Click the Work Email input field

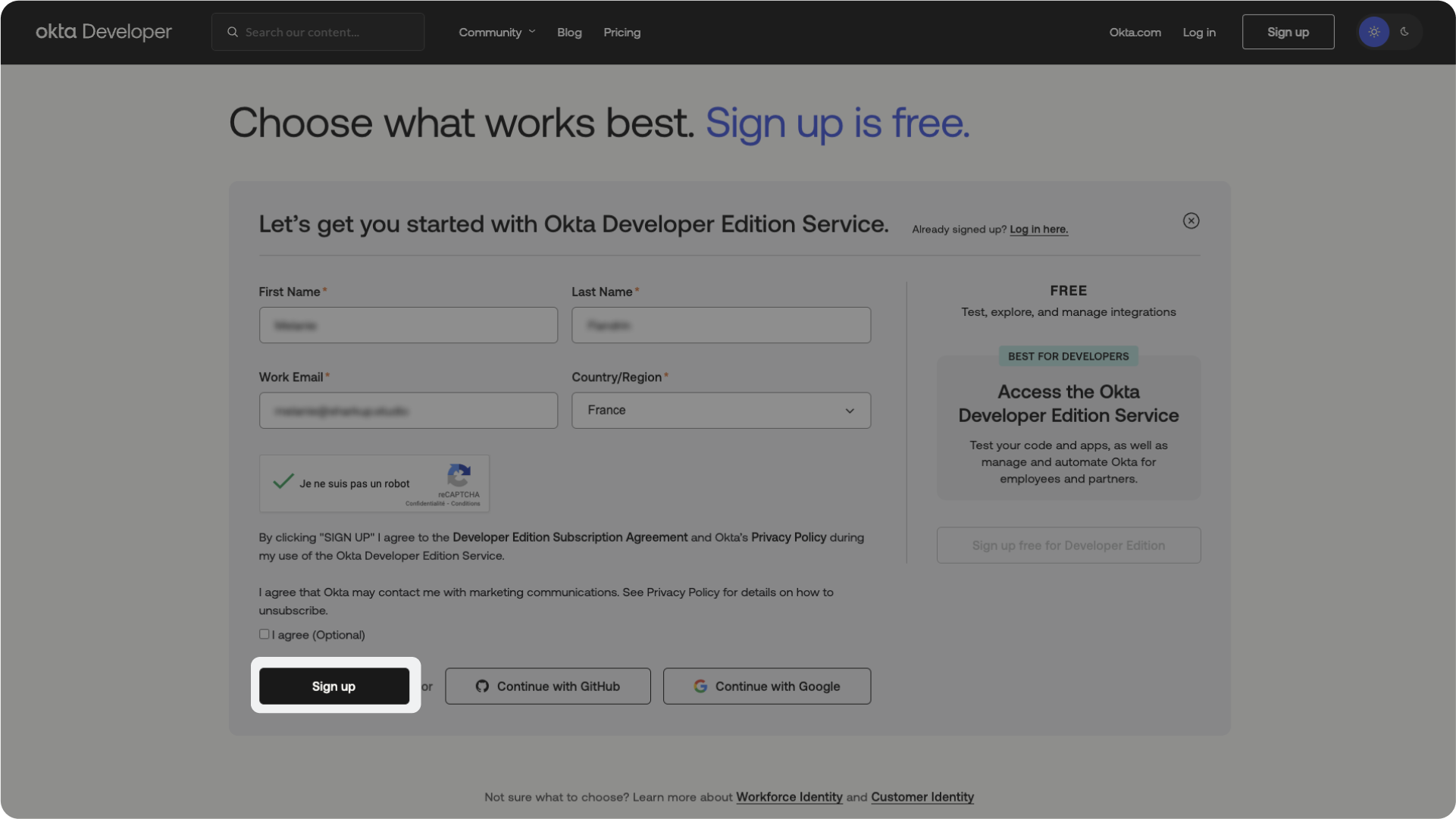408,409
